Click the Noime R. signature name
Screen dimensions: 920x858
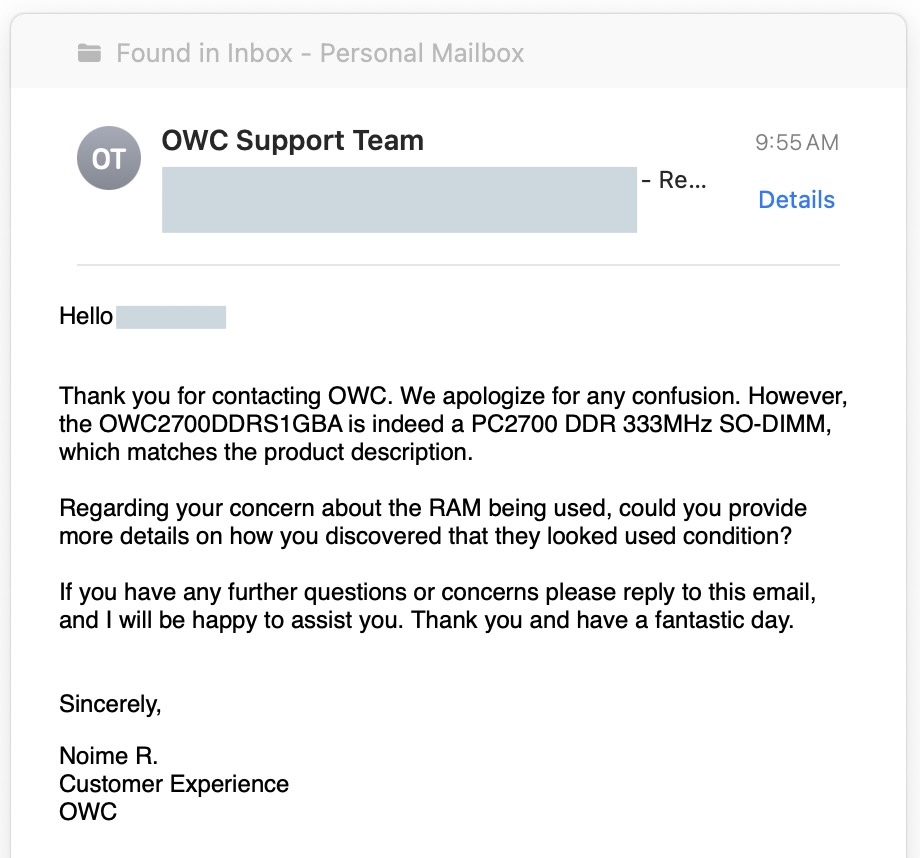tap(109, 756)
